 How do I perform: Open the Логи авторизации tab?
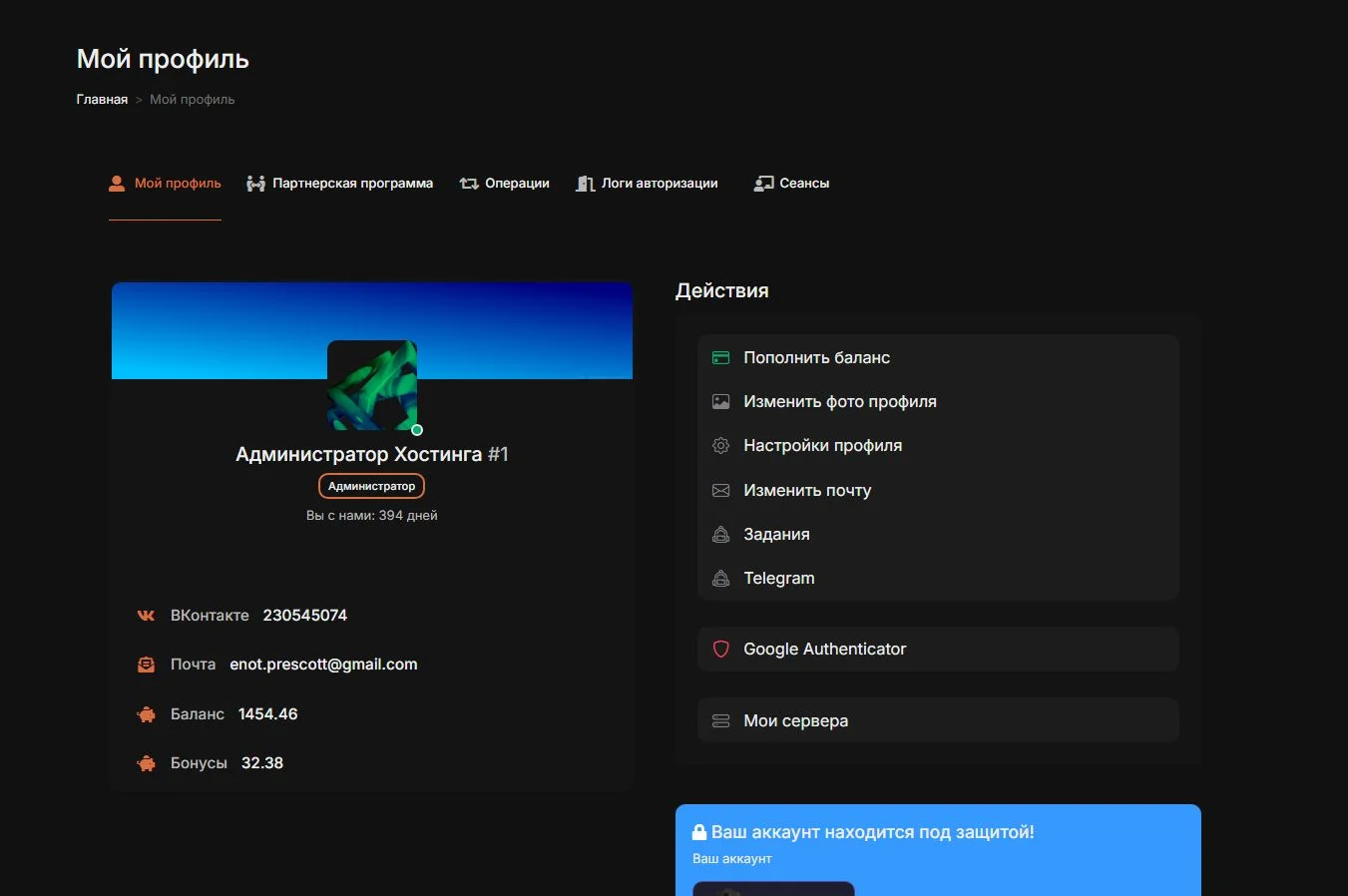coord(648,184)
